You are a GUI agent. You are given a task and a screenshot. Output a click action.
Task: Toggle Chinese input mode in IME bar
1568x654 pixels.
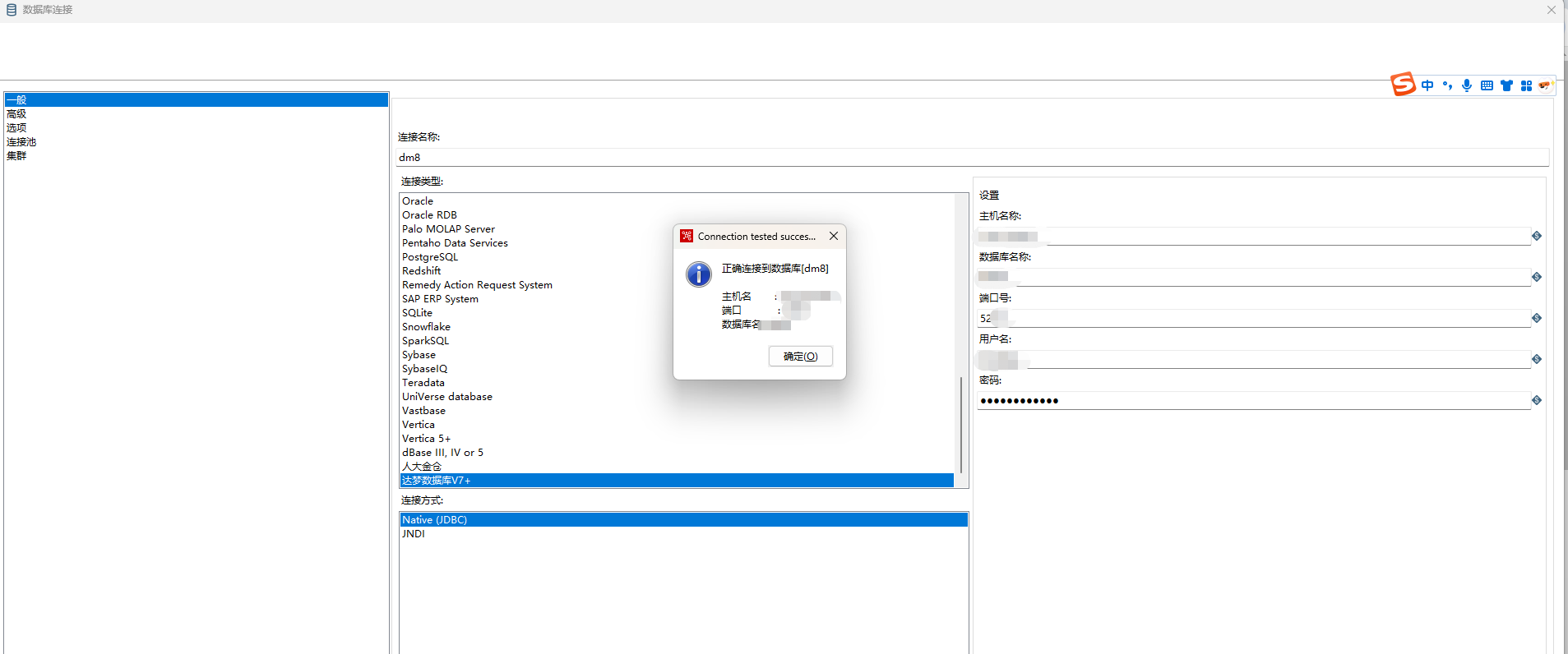coord(1427,85)
